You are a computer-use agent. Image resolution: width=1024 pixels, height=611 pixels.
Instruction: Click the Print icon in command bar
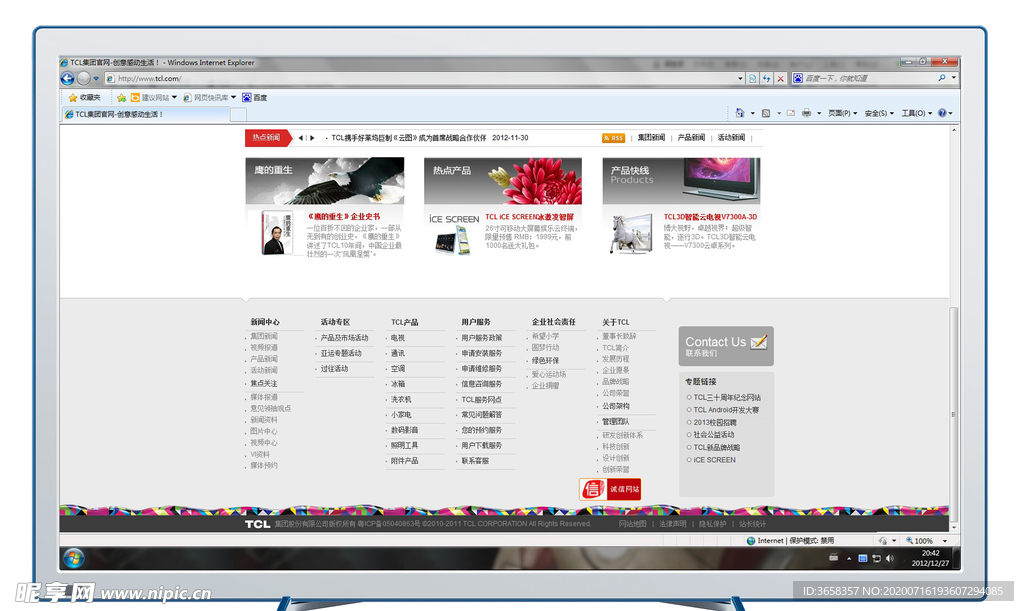[x=807, y=113]
